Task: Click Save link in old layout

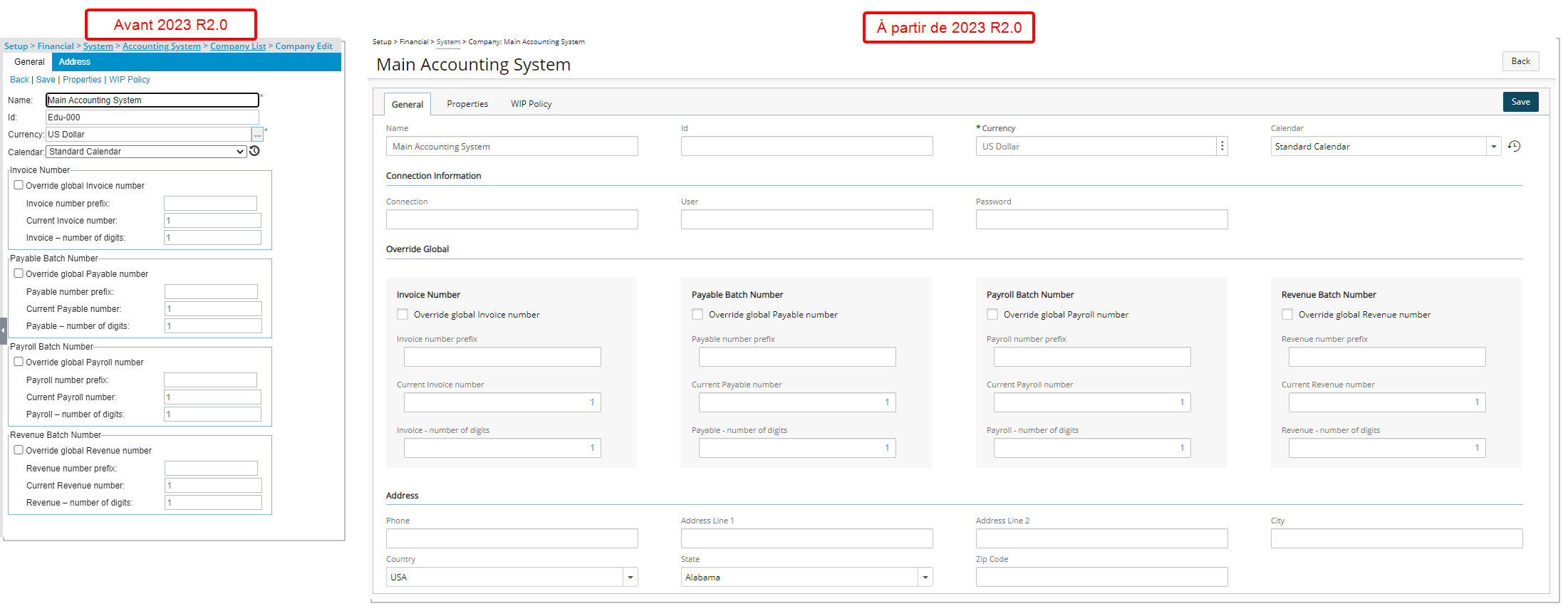Action: [x=46, y=80]
